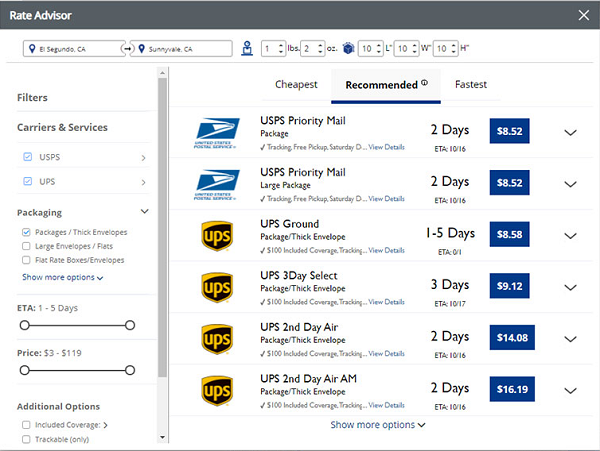Viewport: 600px width, 451px height.
Task: Click UPS logo for UPS 2nd Day Air
Action: (217, 339)
